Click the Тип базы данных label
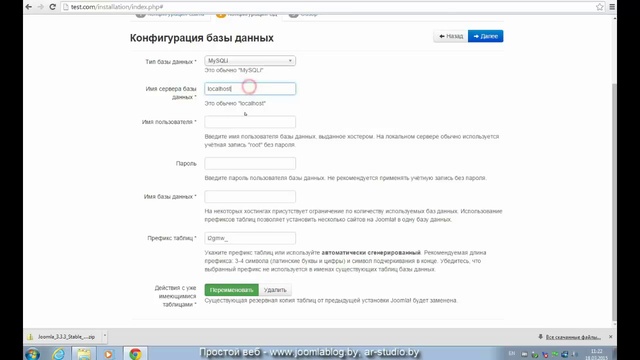 click(x=171, y=62)
